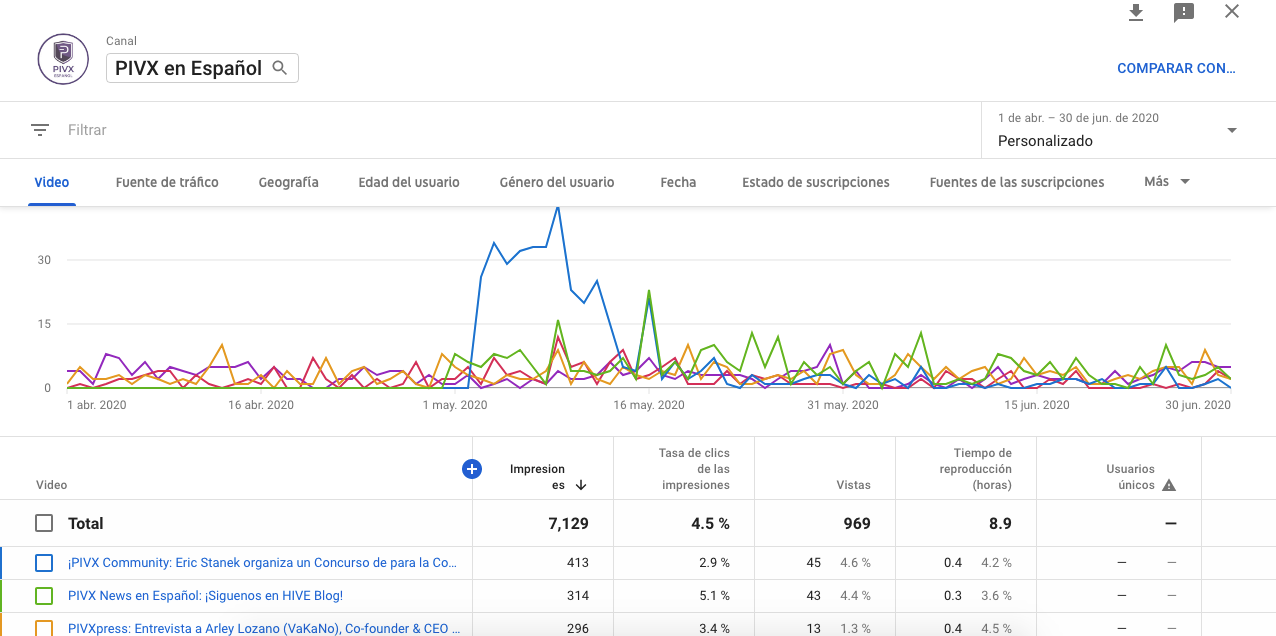Click the 5.1 % click rate cell
This screenshot has height=636, width=1276.
pos(715,596)
